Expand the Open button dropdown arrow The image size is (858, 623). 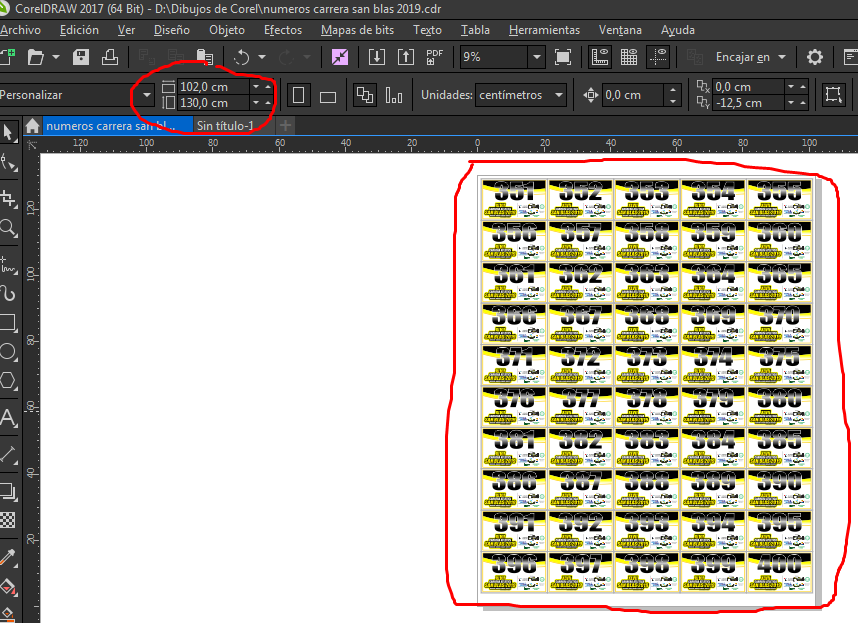56,57
